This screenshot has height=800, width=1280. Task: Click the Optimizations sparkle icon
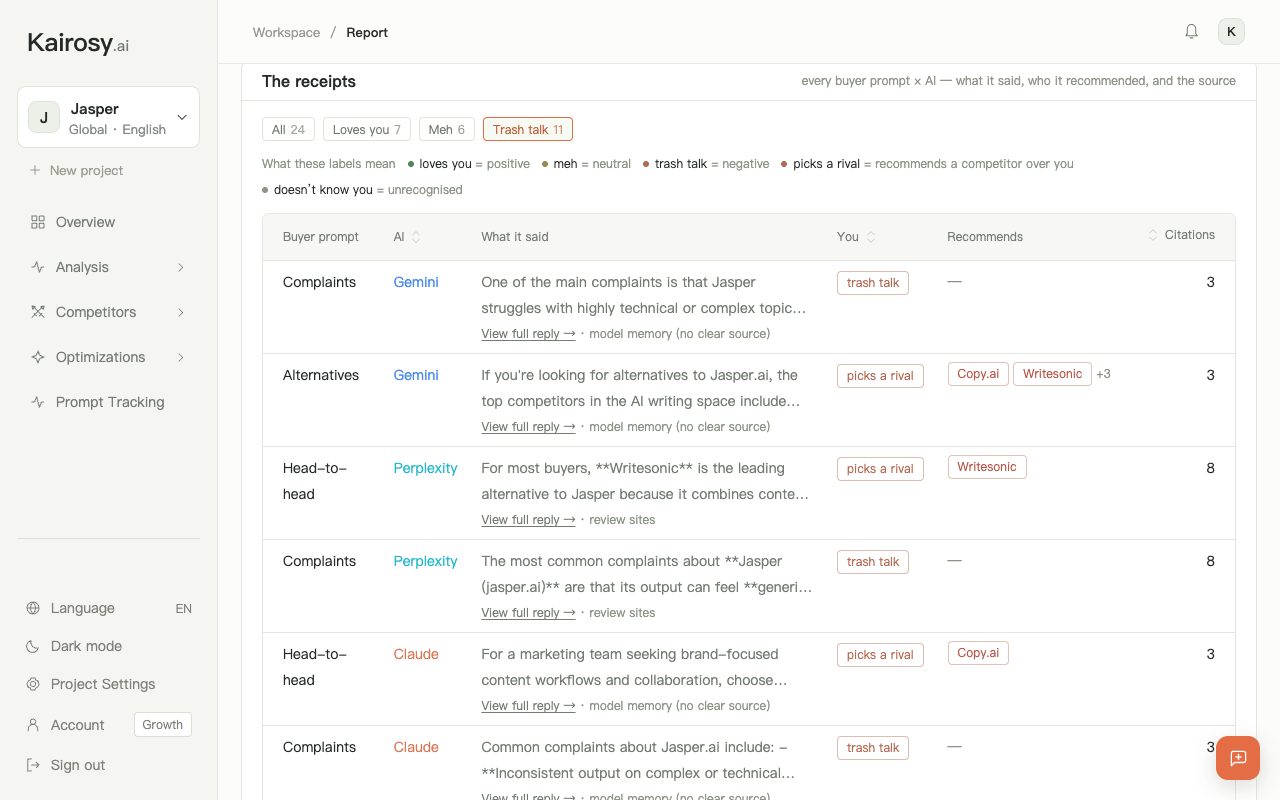click(38, 357)
